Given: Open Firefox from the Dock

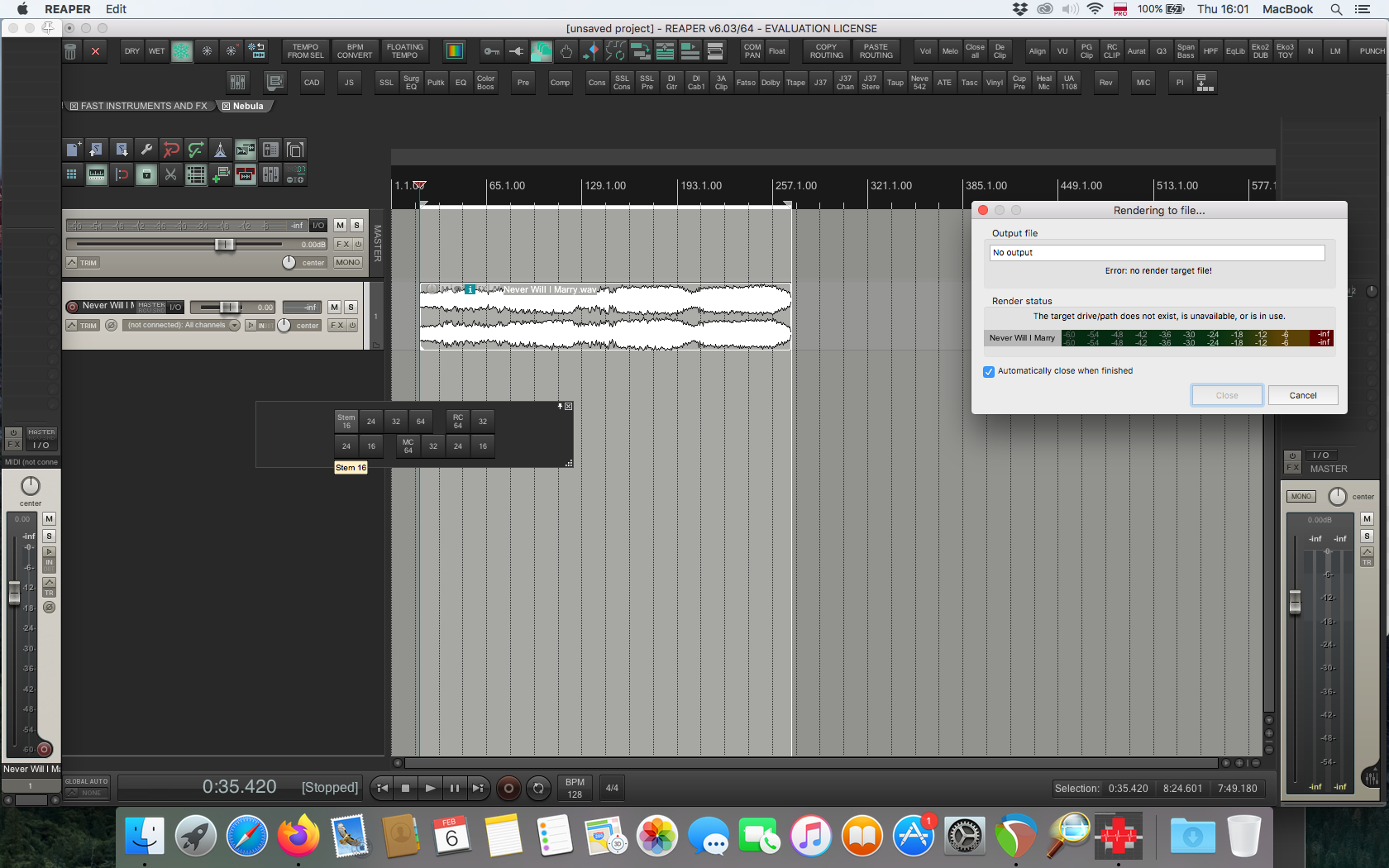Looking at the screenshot, I should tap(298, 836).
